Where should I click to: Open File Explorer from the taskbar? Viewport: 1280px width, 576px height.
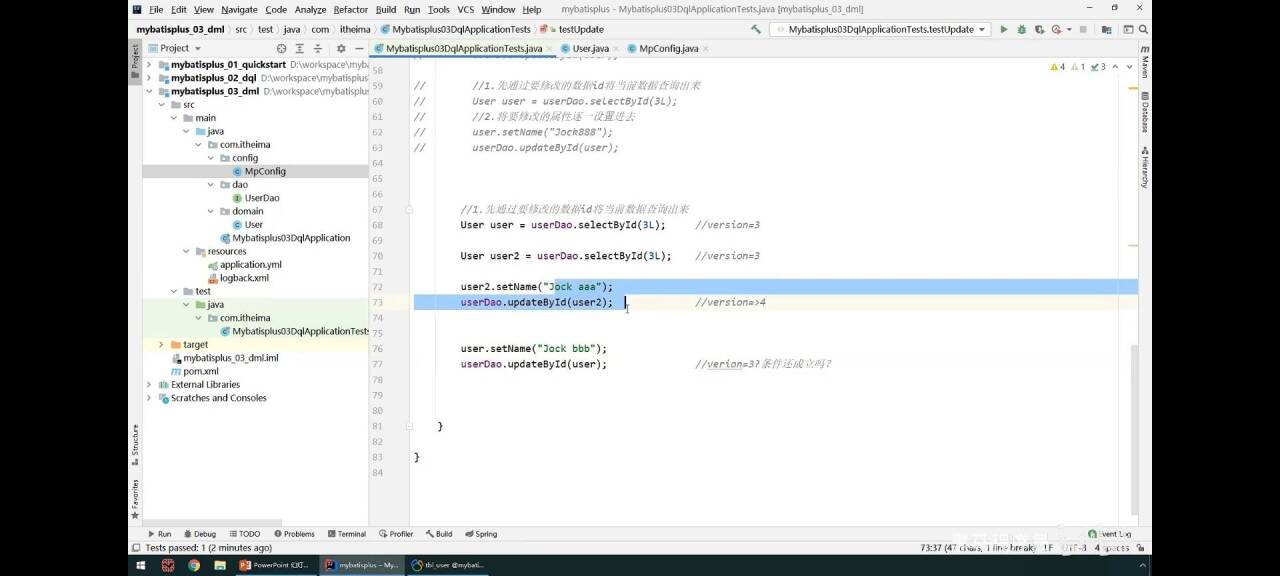tap(218, 565)
